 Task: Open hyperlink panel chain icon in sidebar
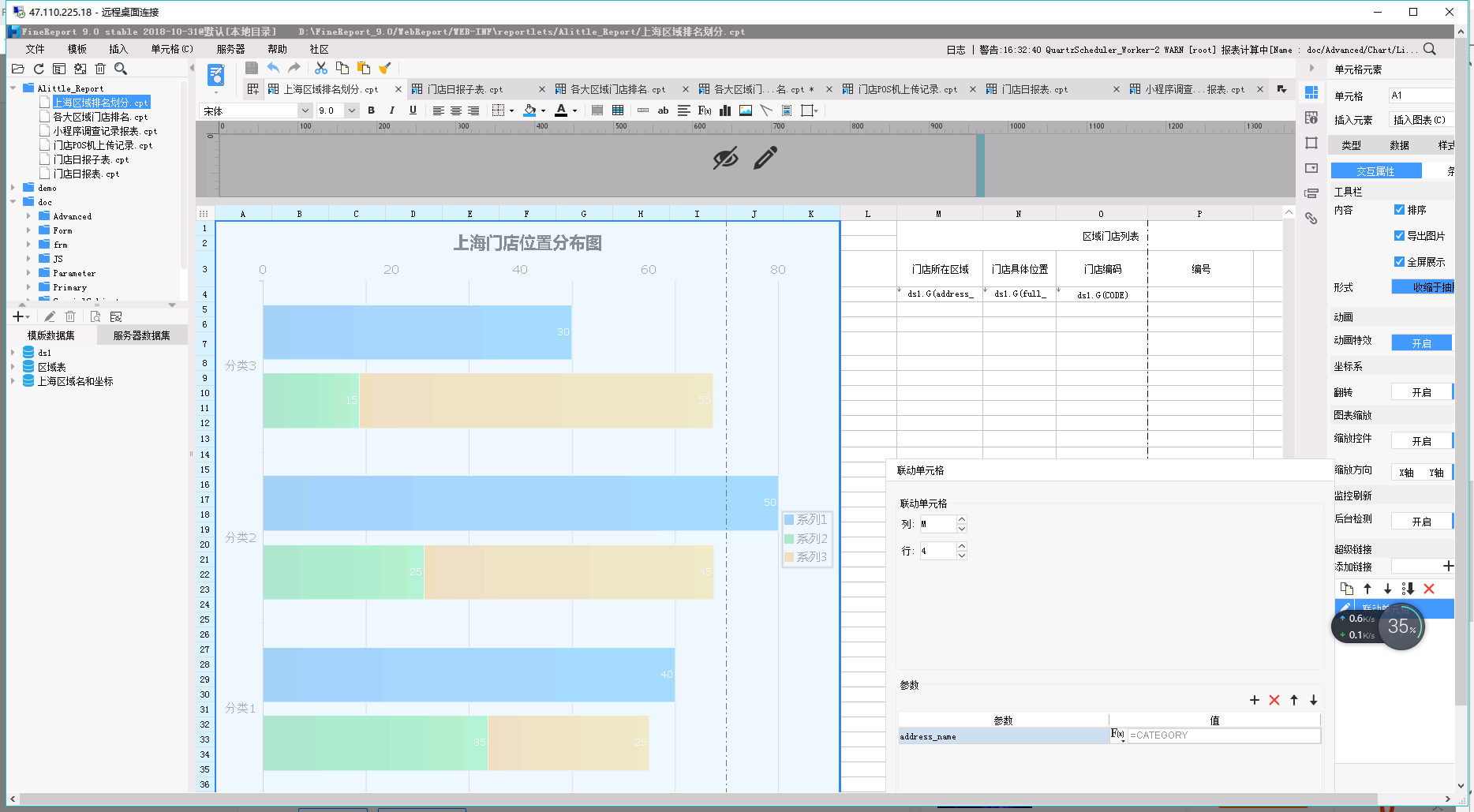click(x=1311, y=219)
